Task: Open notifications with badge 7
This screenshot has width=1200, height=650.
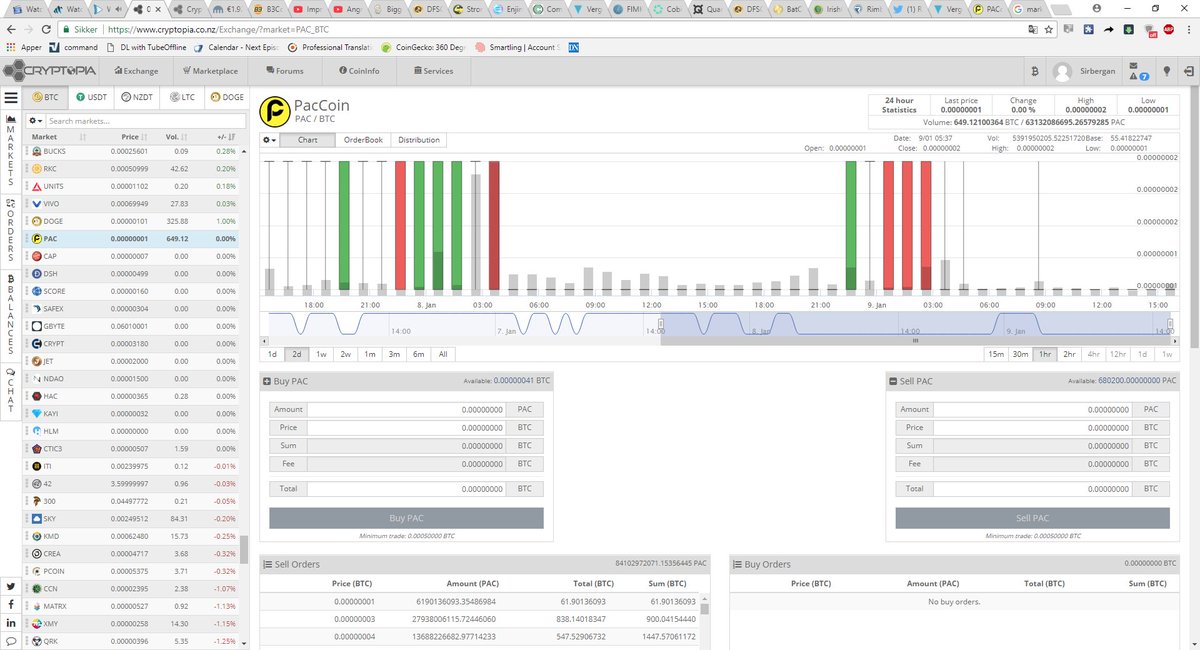Action: (1139, 71)
